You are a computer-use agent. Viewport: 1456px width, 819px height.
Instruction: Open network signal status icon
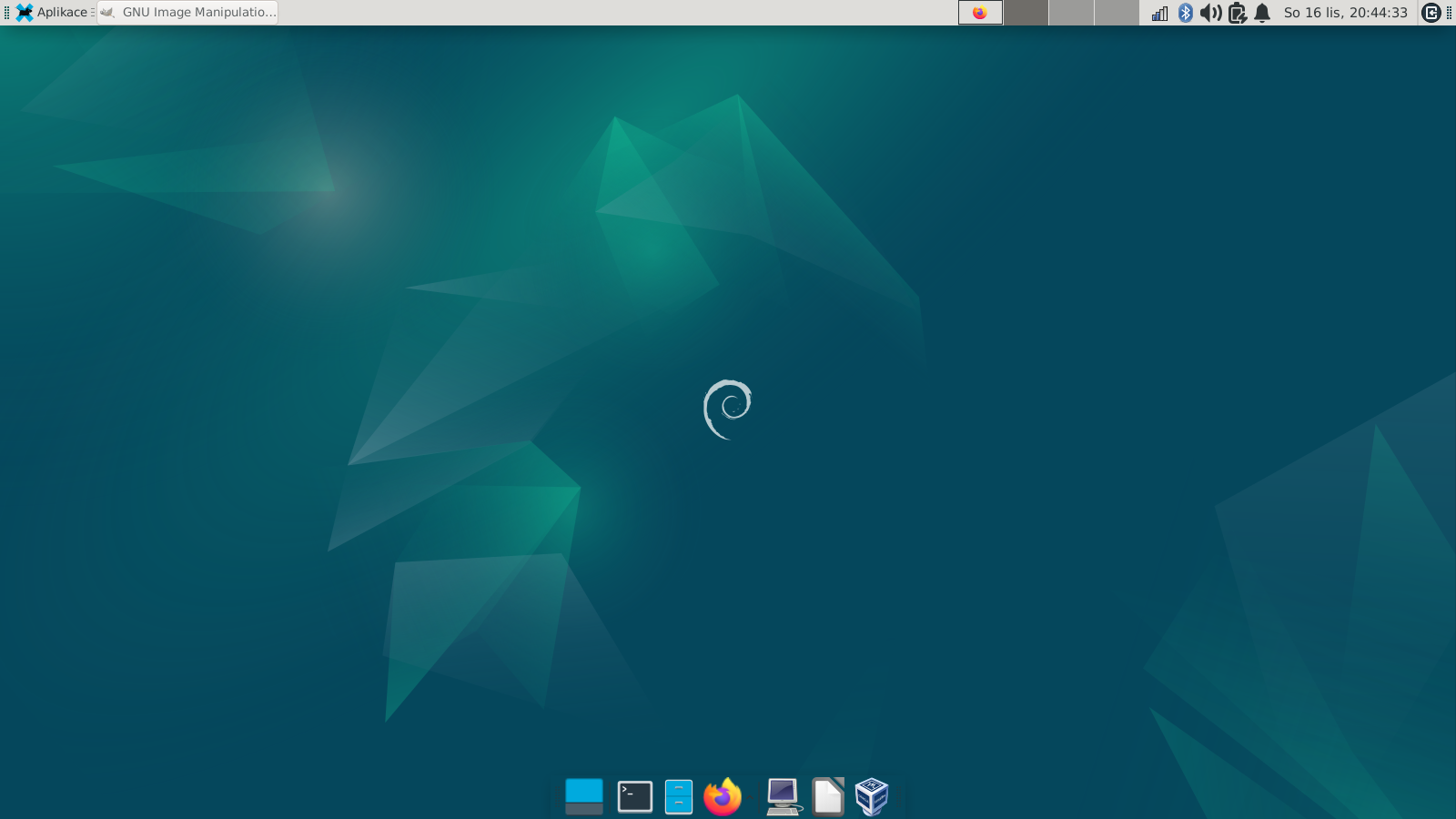pyautogui.click(x=1159, y=13)
